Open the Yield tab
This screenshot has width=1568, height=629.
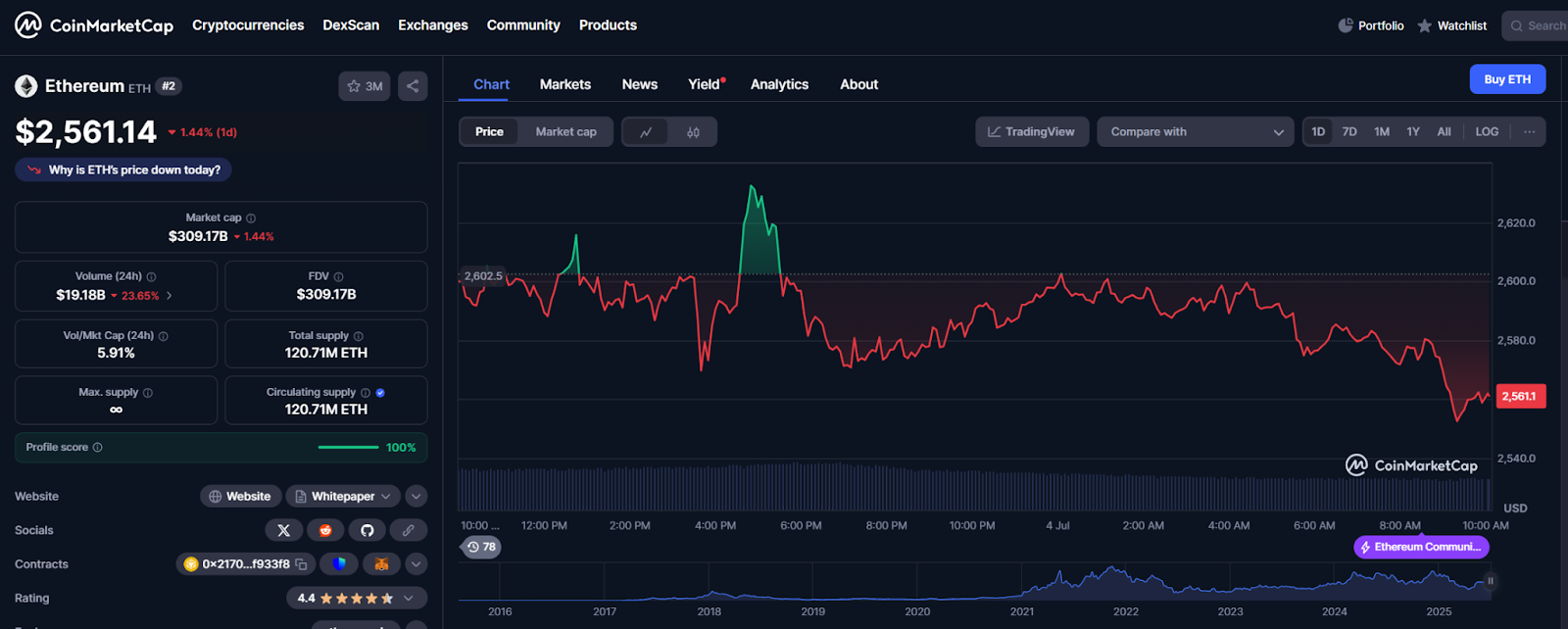pos(706,84)
